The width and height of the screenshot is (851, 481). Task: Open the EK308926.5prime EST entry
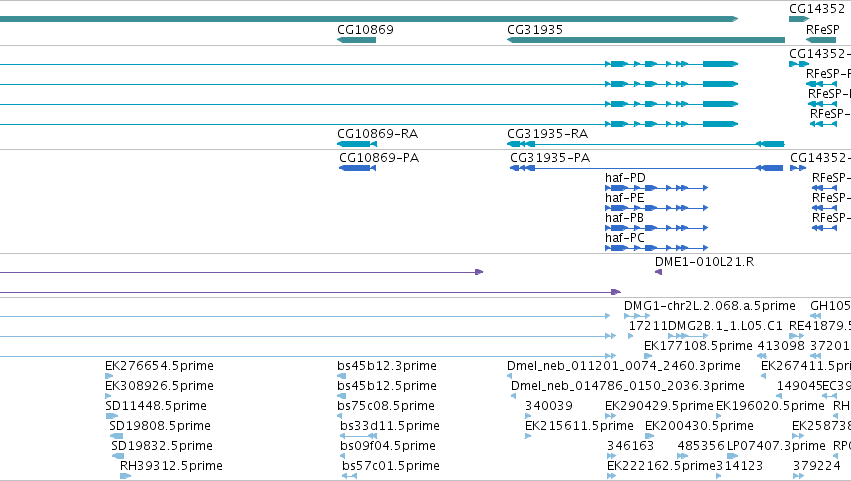tap(159, 386)
